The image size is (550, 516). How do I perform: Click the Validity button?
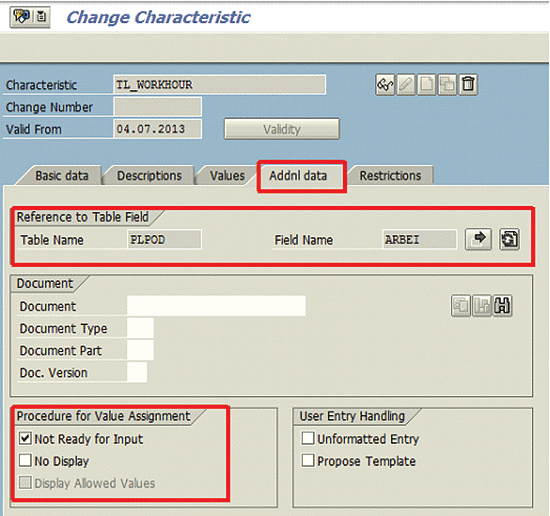(282, 129)
